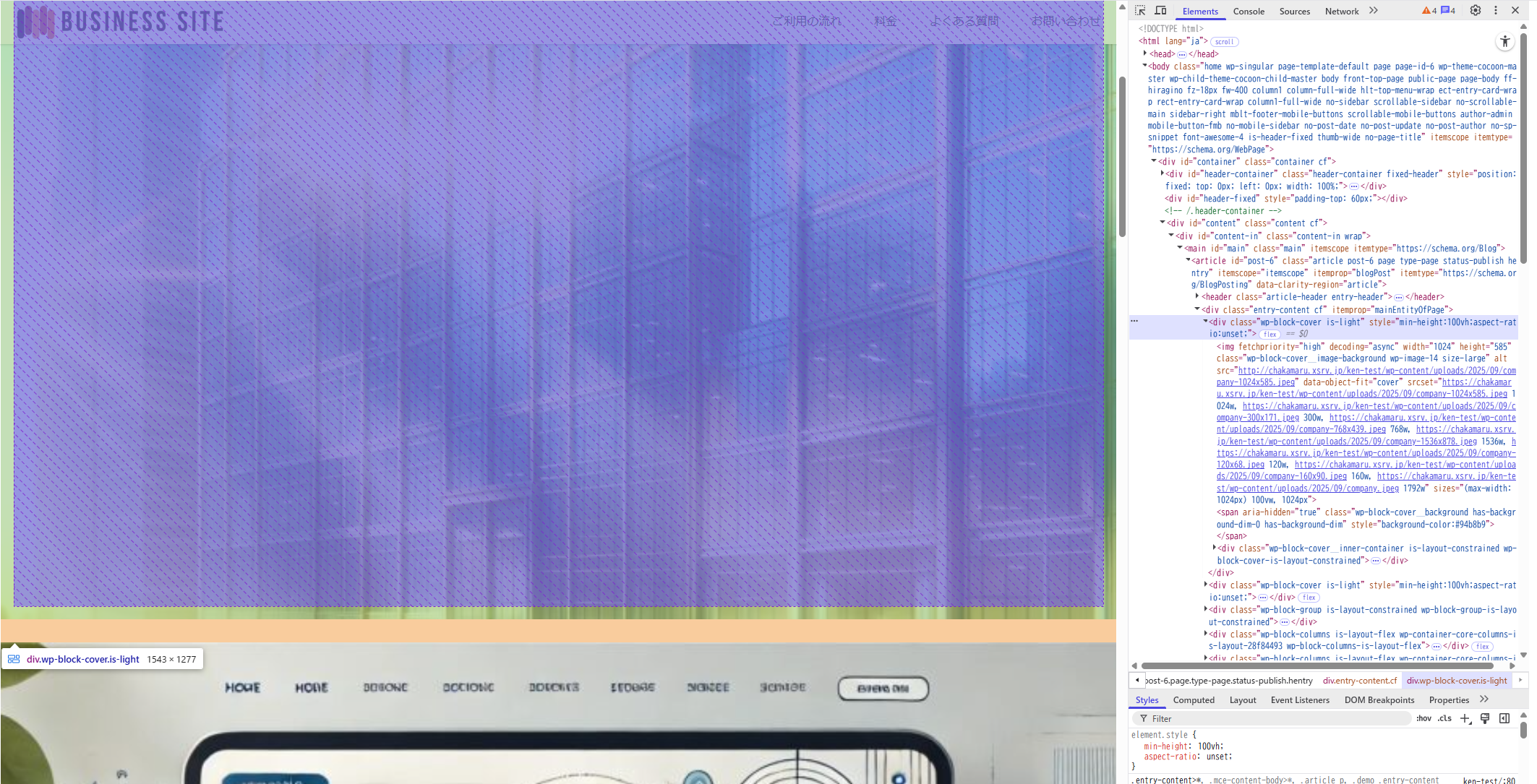Toggle the .cls element classes panel
This screenshot has width=1537, height=784.
[x=1444, y=718]
